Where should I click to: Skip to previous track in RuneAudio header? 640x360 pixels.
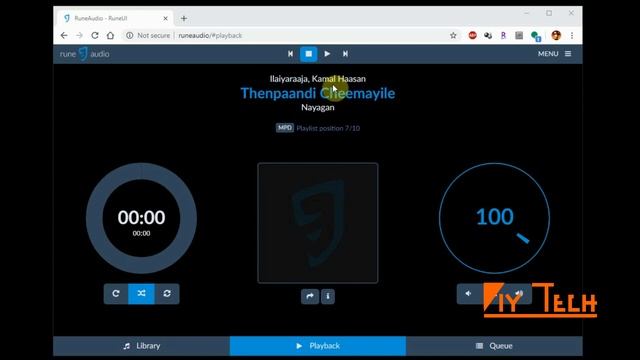290,54
